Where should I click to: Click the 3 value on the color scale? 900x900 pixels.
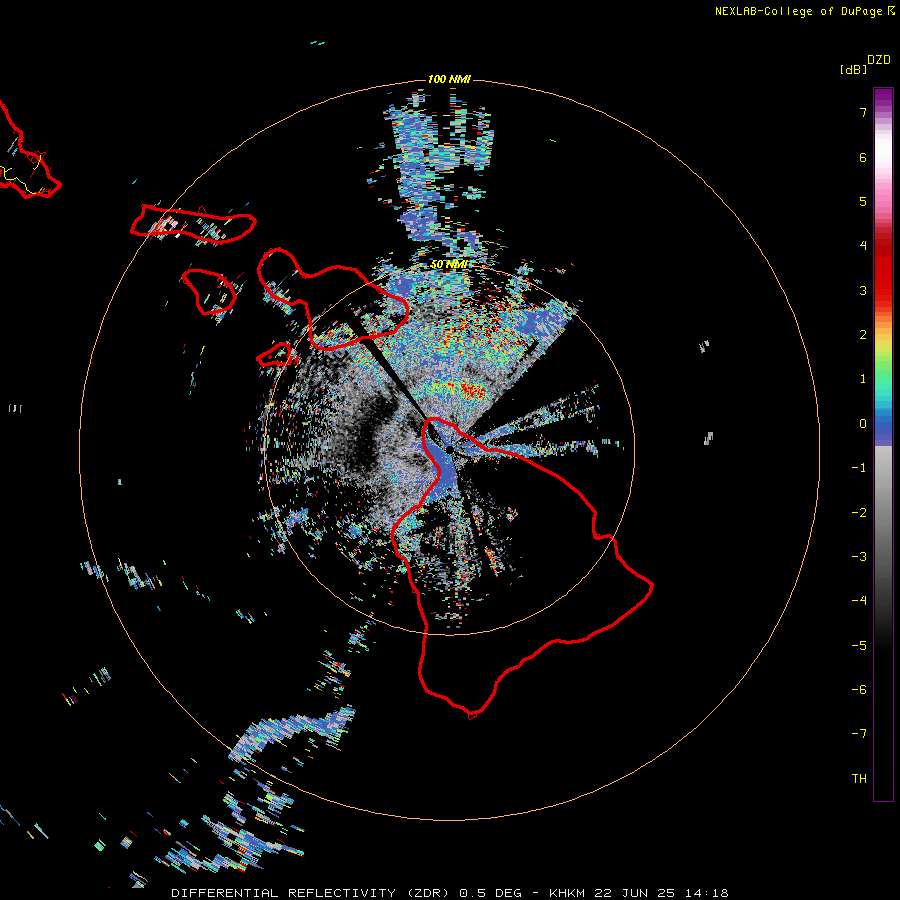863,290
